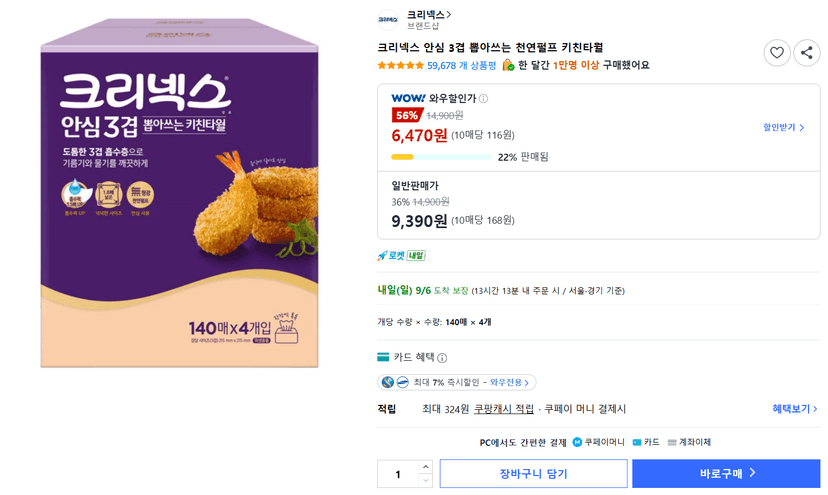Click the Rocket delivery badge
This screenshot has width=828, height=495.
[x=401, y=256]
